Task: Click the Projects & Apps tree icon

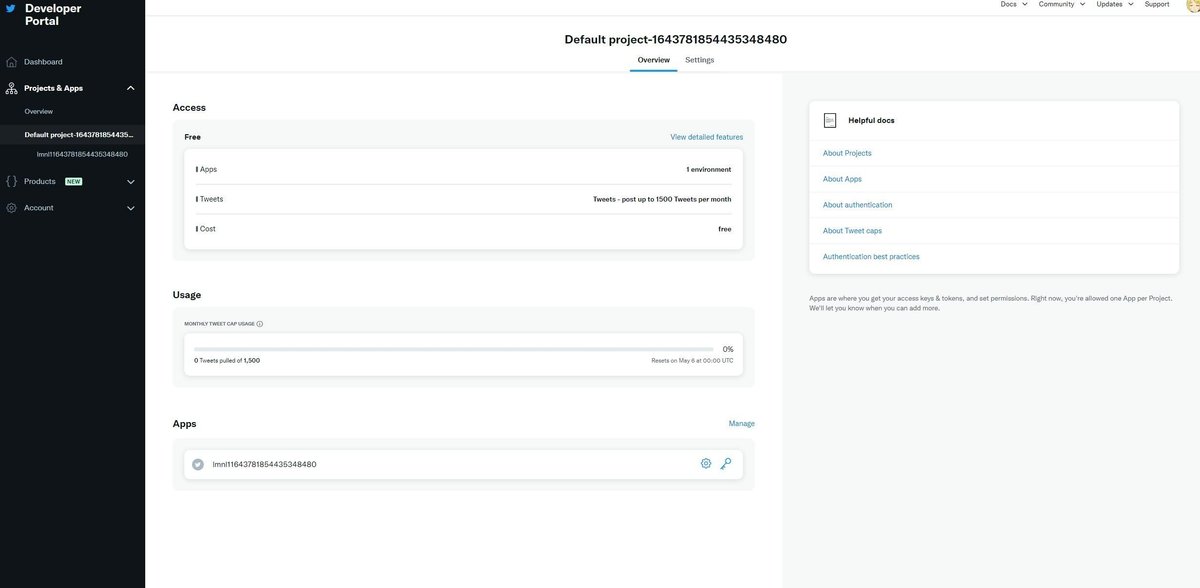Action: tap(12, 88)
